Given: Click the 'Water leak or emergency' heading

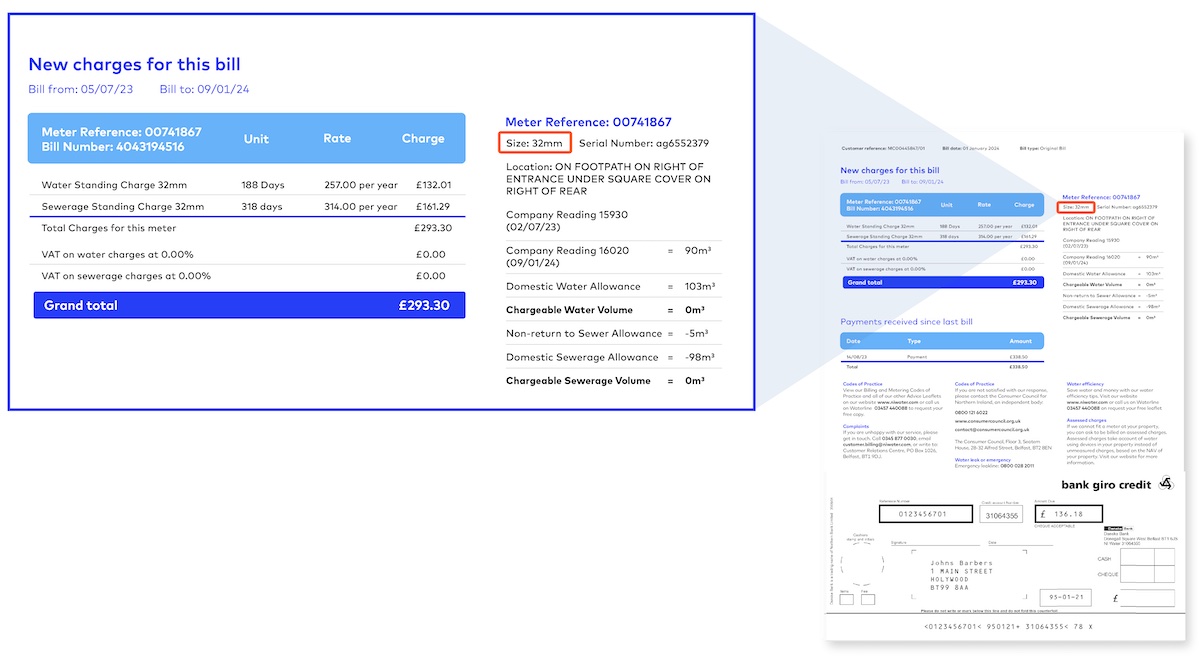Looking at the screenshot, I should click(983, 460).
